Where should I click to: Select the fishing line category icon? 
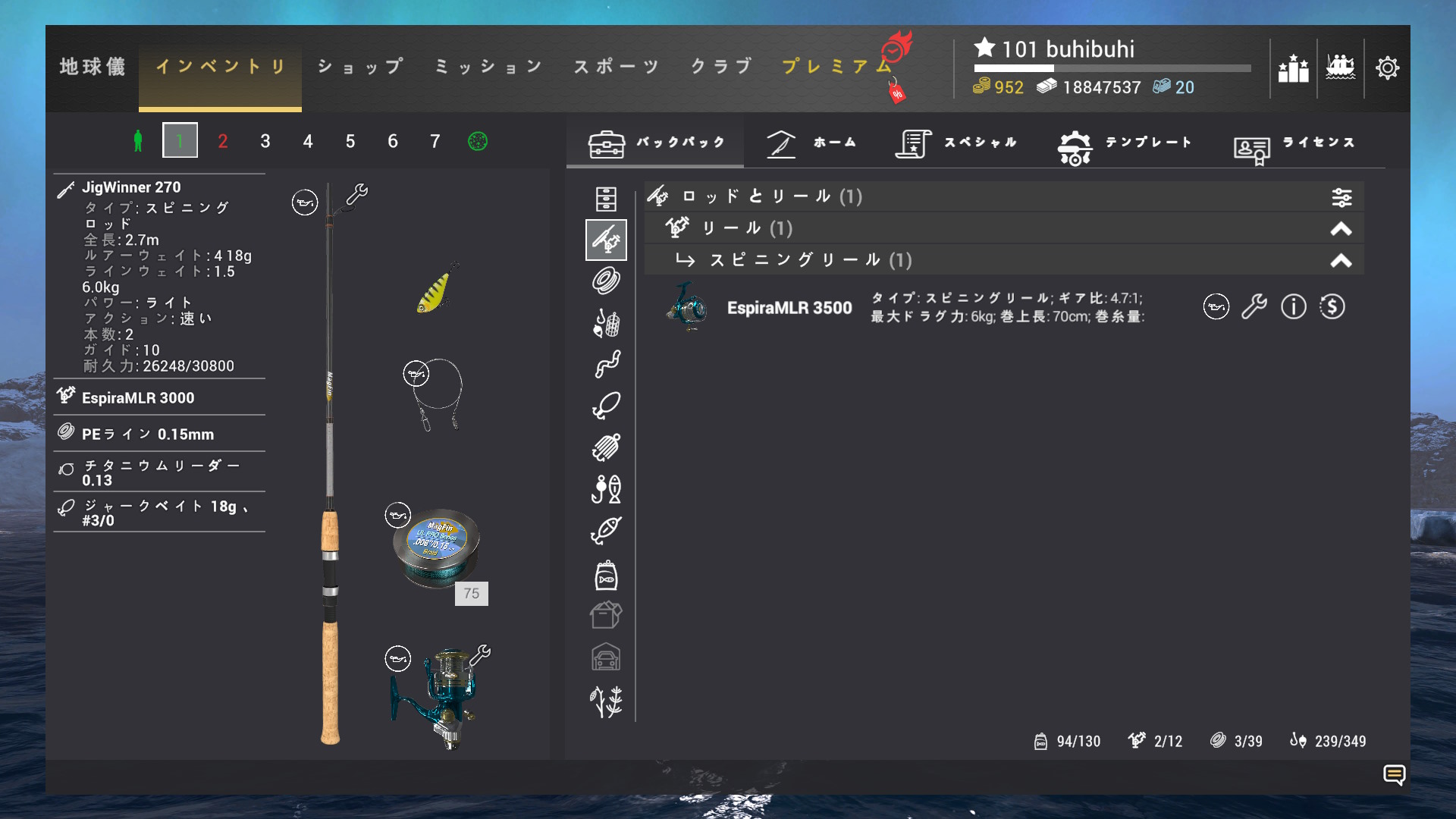tap(606, 281)
